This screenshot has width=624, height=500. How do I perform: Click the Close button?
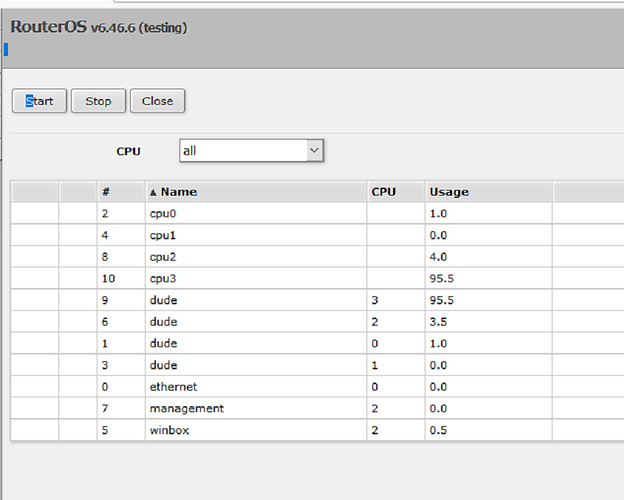(157, 101)
